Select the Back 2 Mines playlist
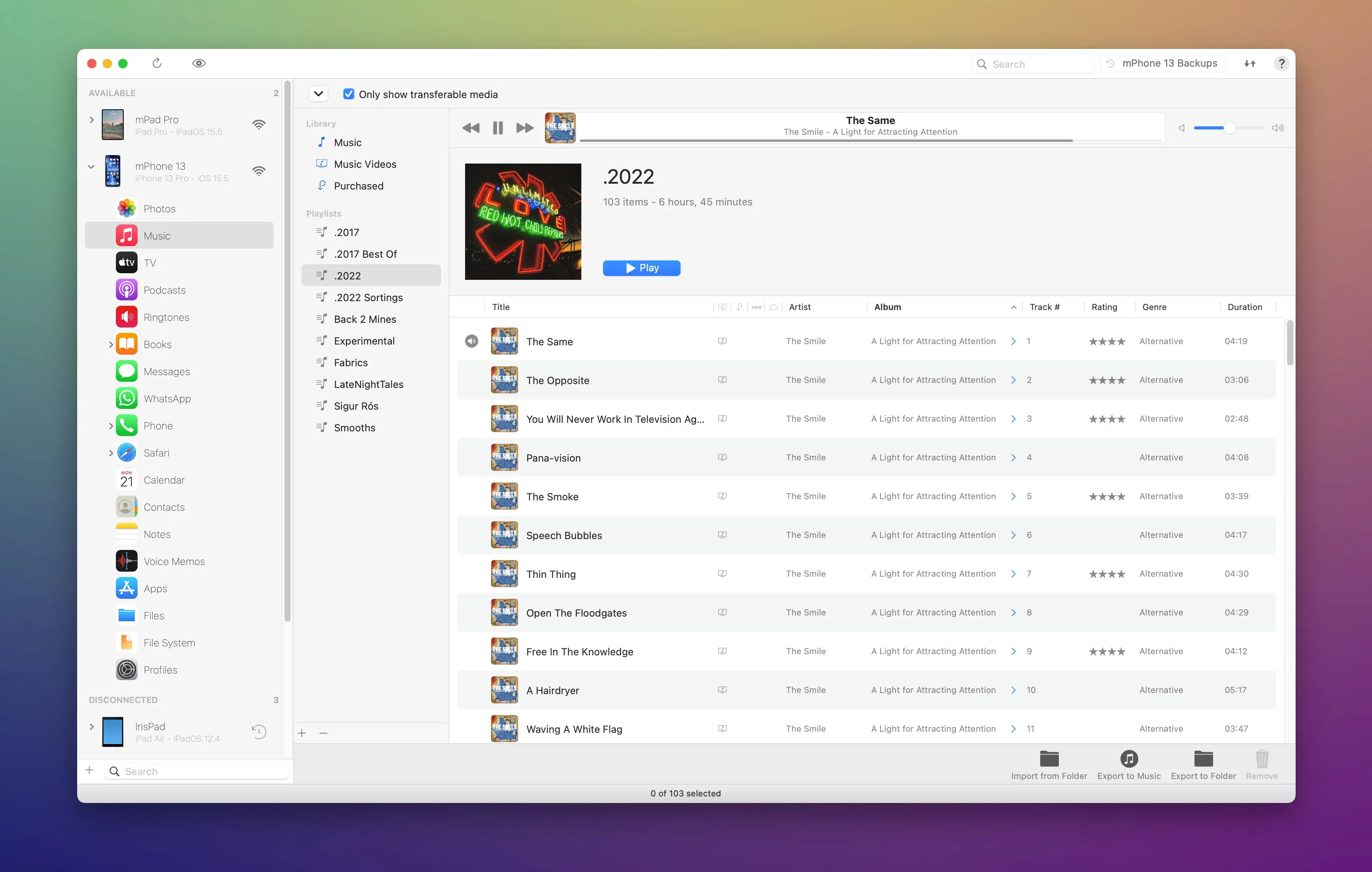The image size is (1372, 872). pos(365,319)
